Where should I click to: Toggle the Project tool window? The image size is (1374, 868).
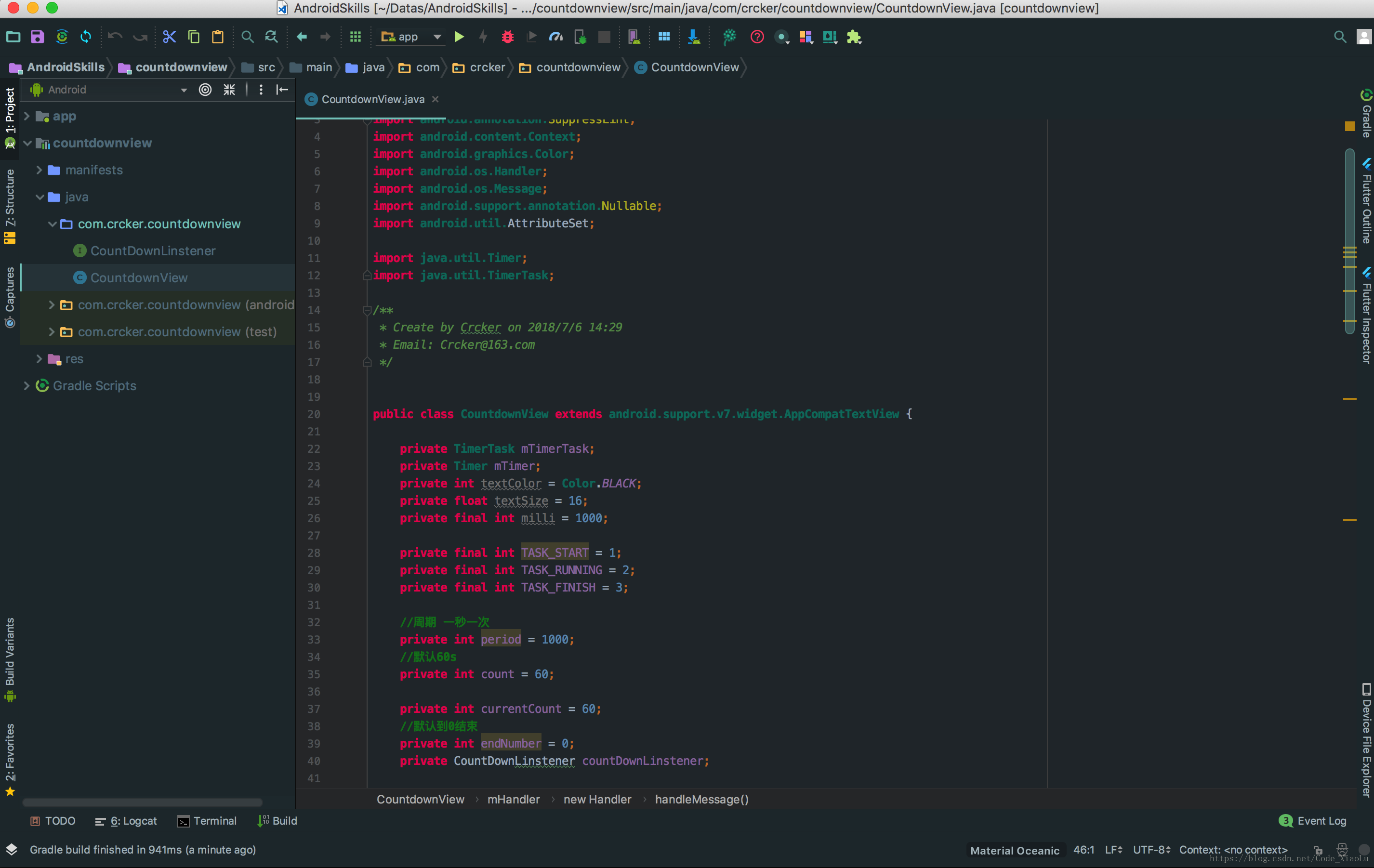10,111
